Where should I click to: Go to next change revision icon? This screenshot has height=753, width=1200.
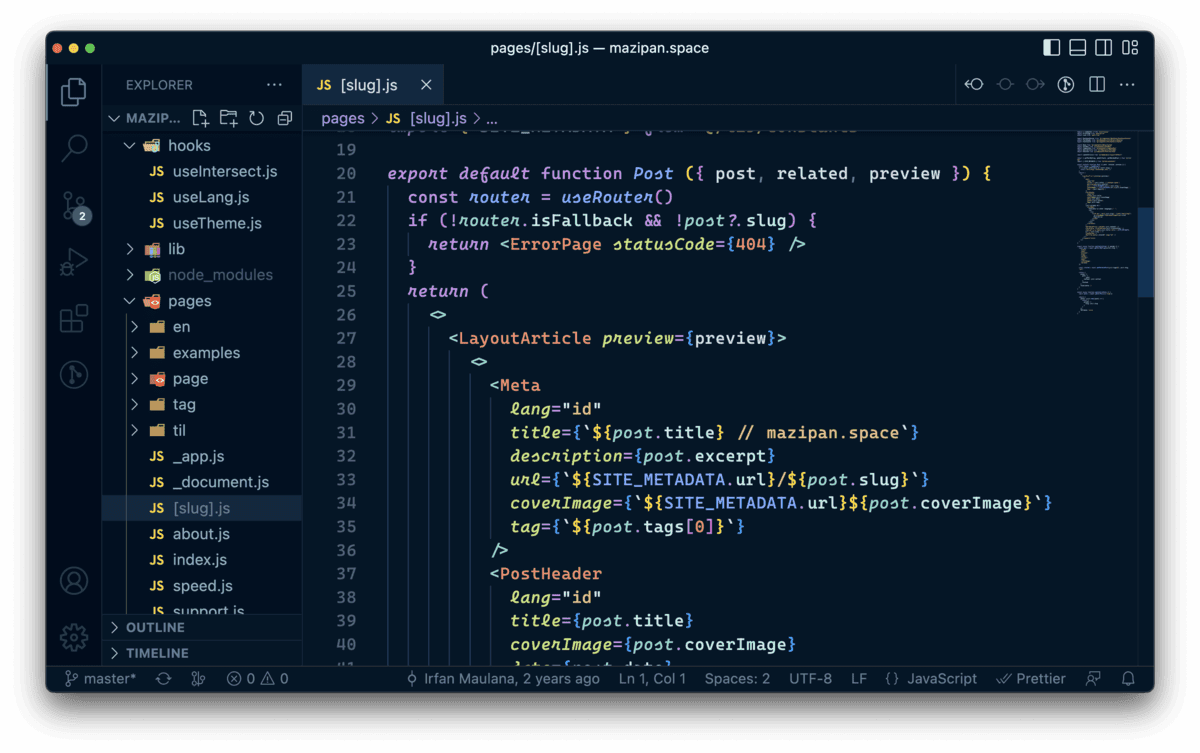[1035, 85]
